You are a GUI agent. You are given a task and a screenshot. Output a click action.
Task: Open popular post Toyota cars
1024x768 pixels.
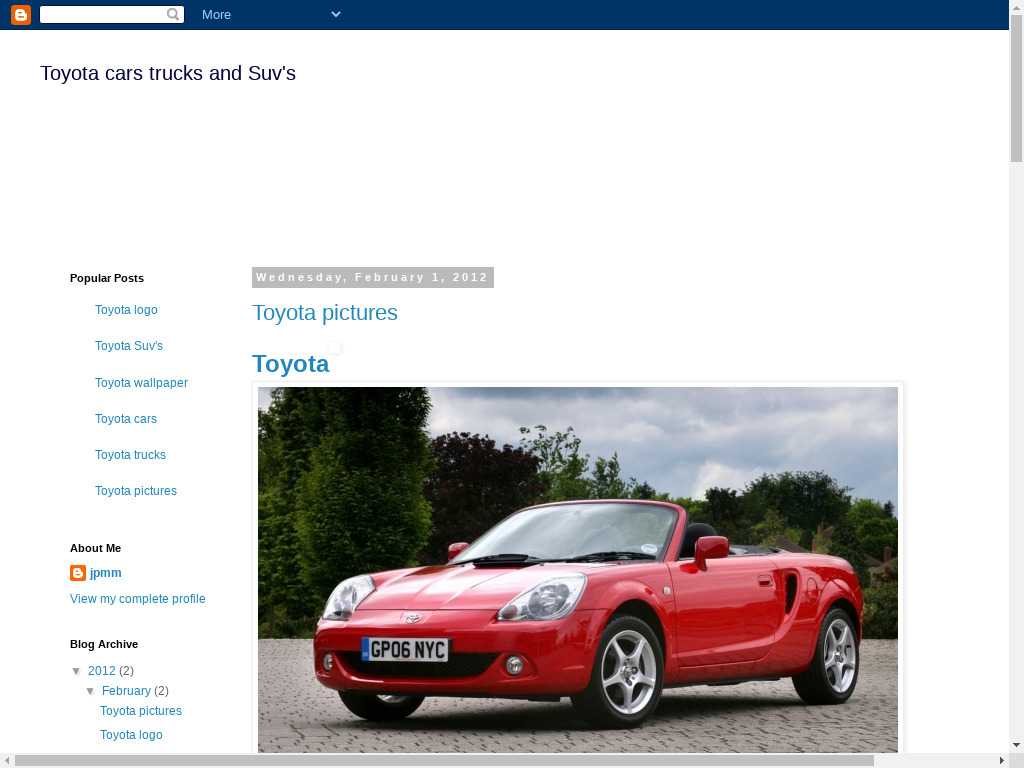125,419
